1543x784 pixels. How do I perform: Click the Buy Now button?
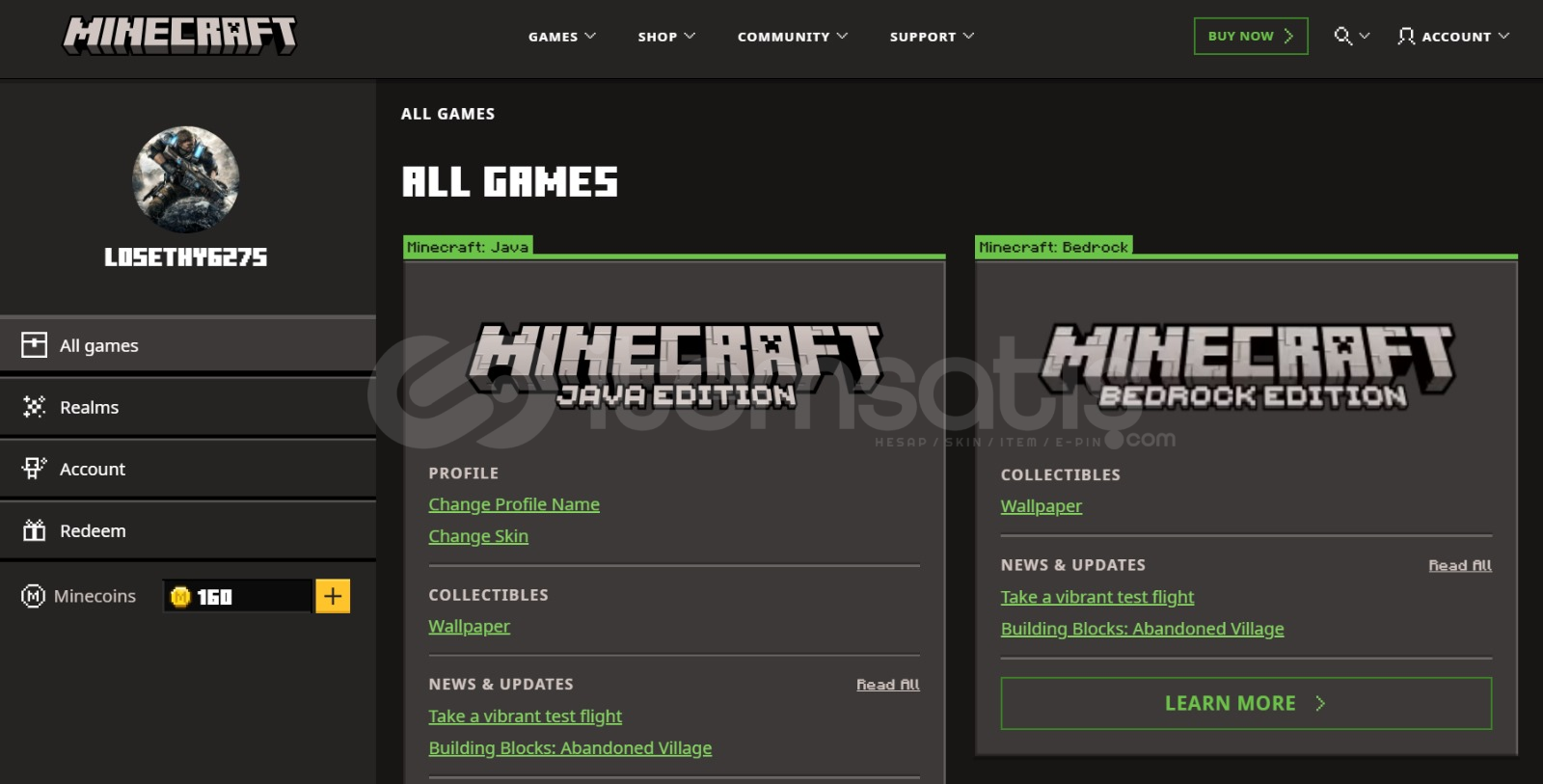click(1251, 36)
